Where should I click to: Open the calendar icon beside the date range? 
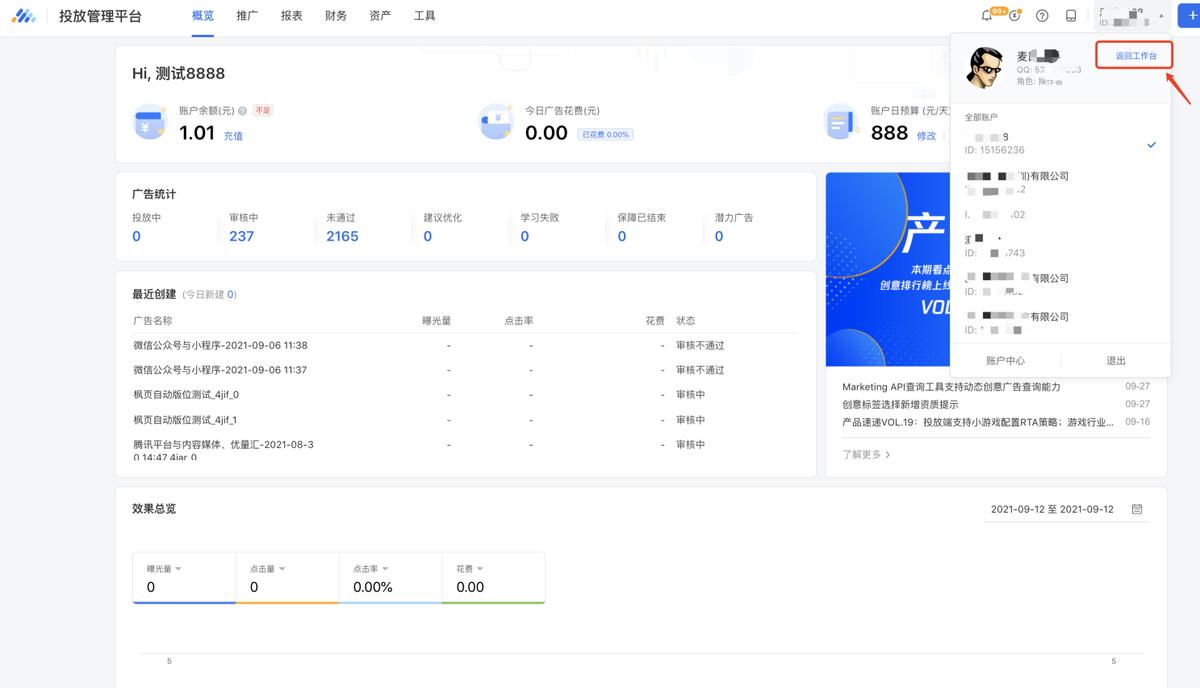coord(1137,509)
